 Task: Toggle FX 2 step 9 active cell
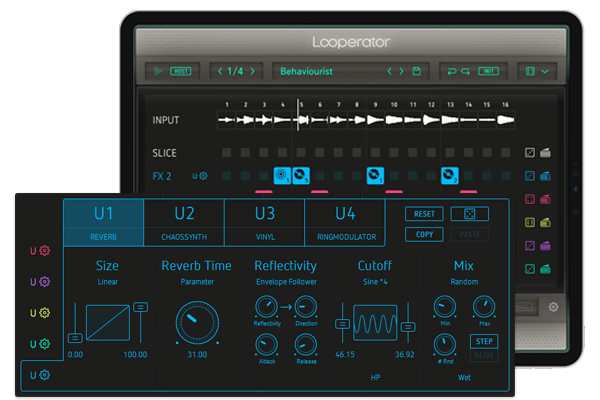tap(375, 176)
